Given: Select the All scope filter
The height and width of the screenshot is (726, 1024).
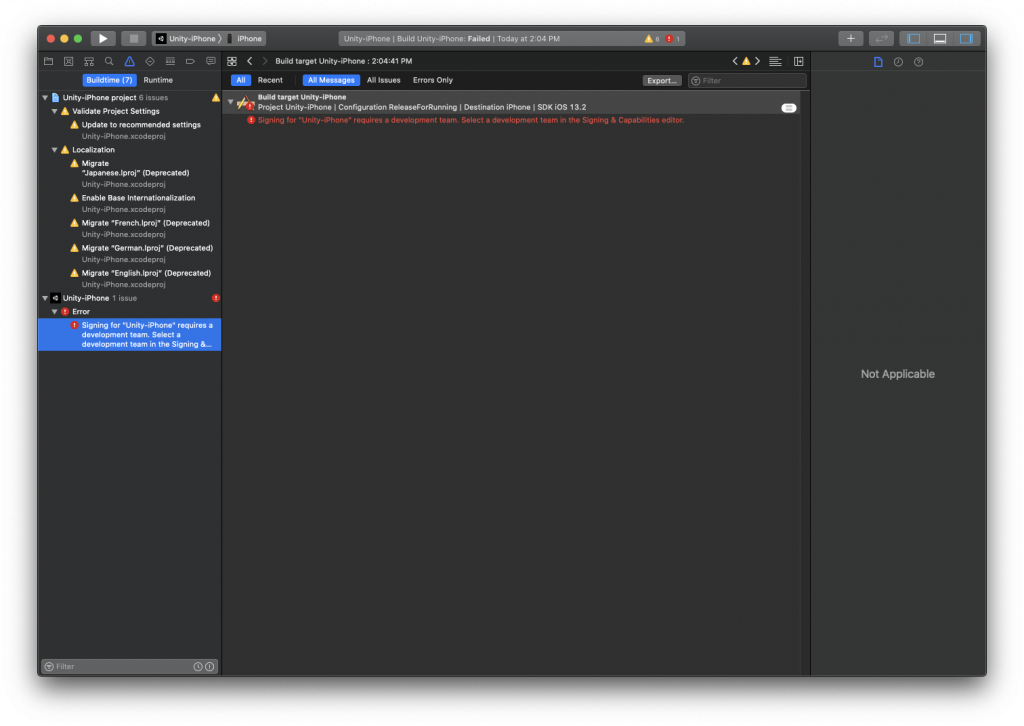Looking at the screenshot, I should pos(240,80).
